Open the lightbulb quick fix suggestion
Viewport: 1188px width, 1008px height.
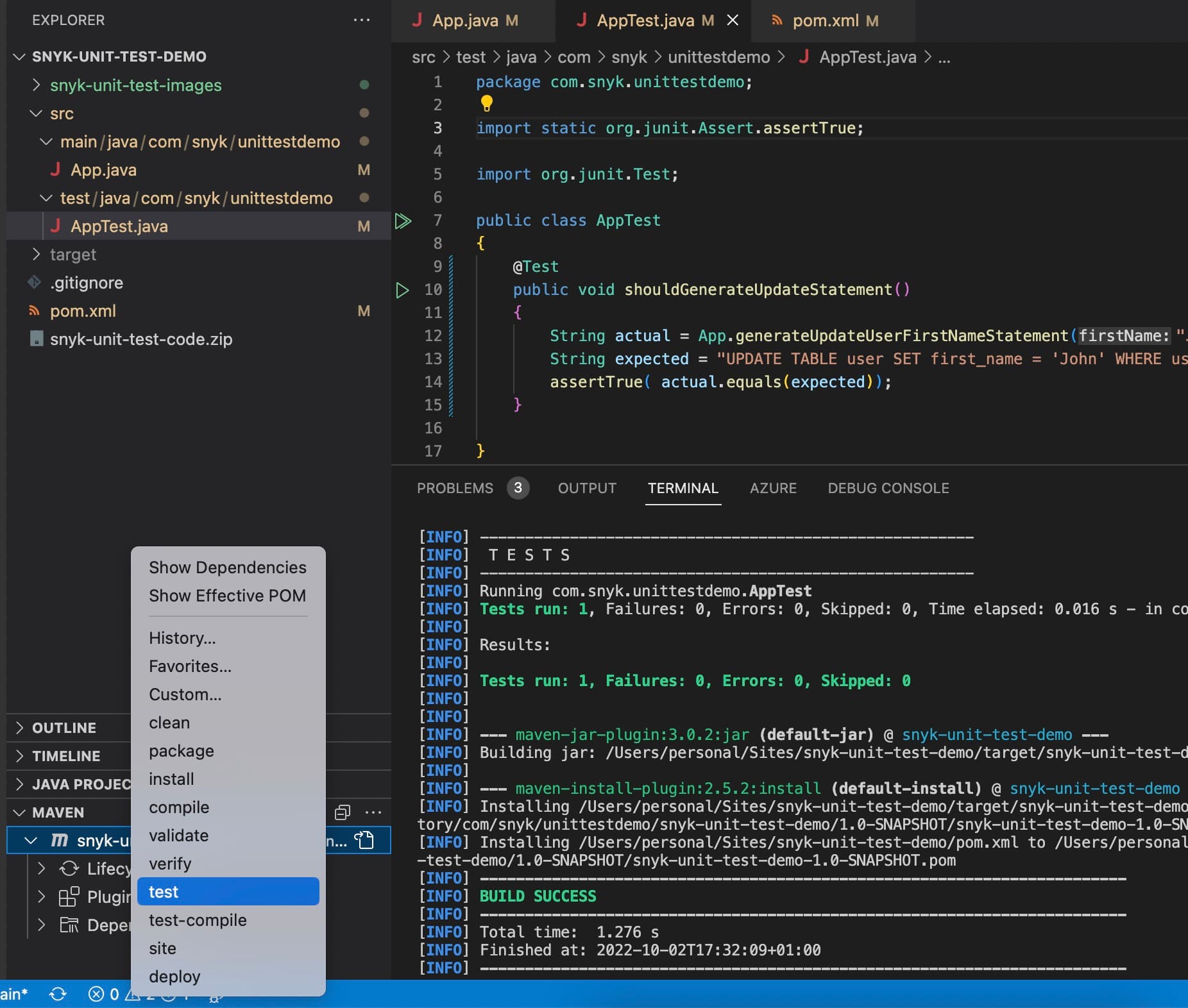[488, 103]
